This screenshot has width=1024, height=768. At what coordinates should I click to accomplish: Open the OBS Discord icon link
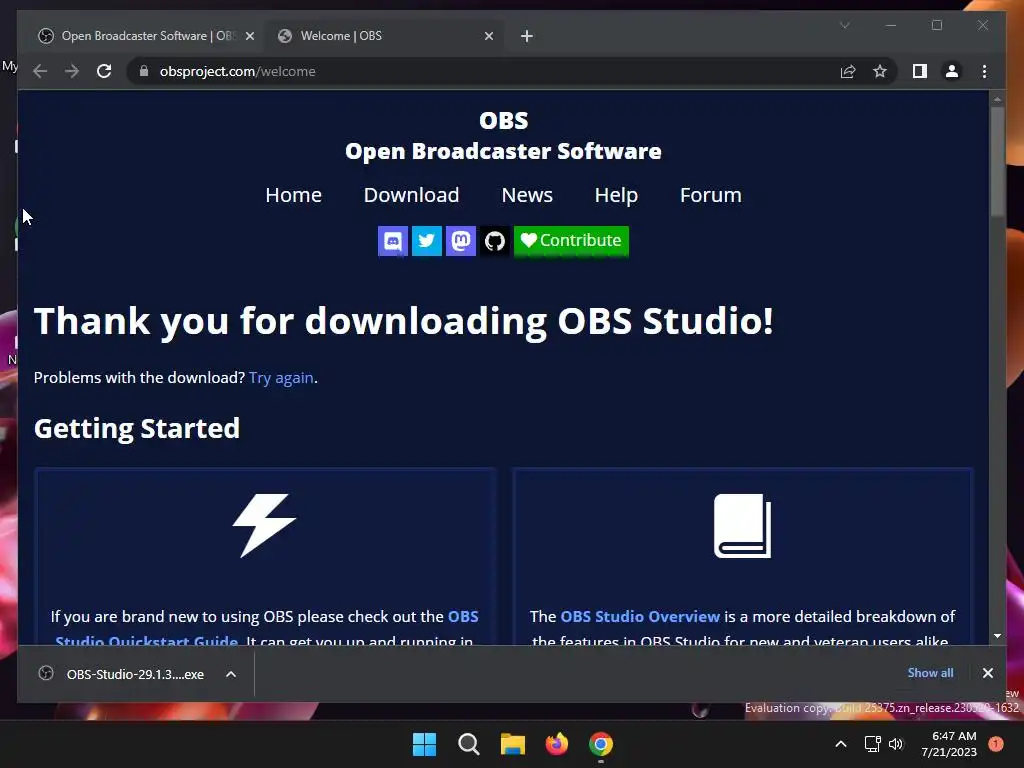pyautogui.click(x=392, y=241)
